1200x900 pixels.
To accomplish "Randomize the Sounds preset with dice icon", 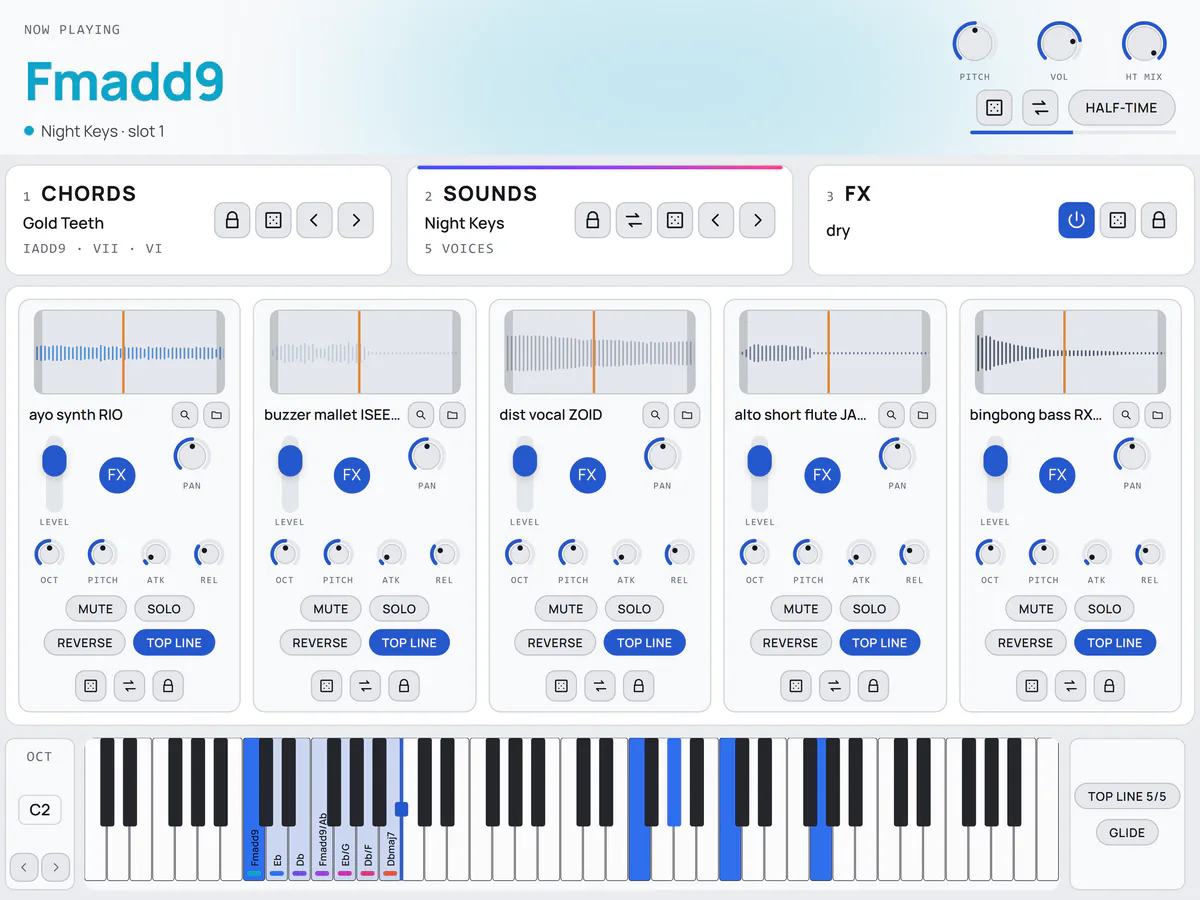I will (x=675, y=220).
